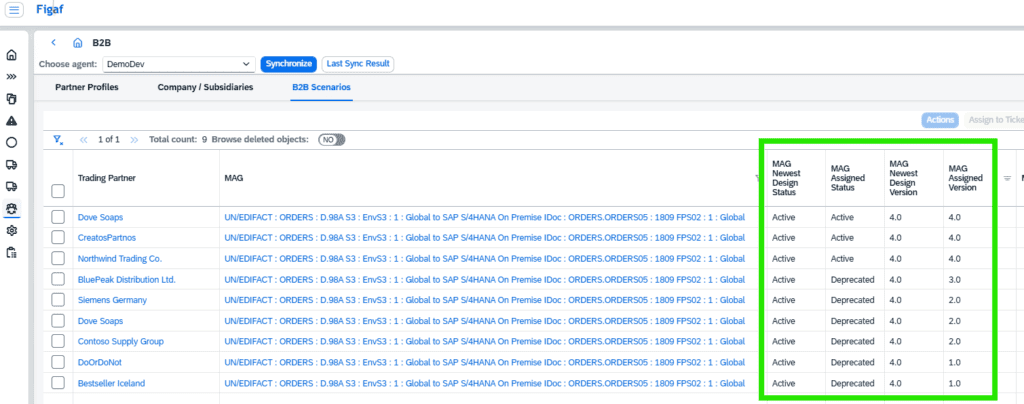Go back with the chevron before B2B
The width and height of the screenshot is (1024, 404).
click(54, 42)
